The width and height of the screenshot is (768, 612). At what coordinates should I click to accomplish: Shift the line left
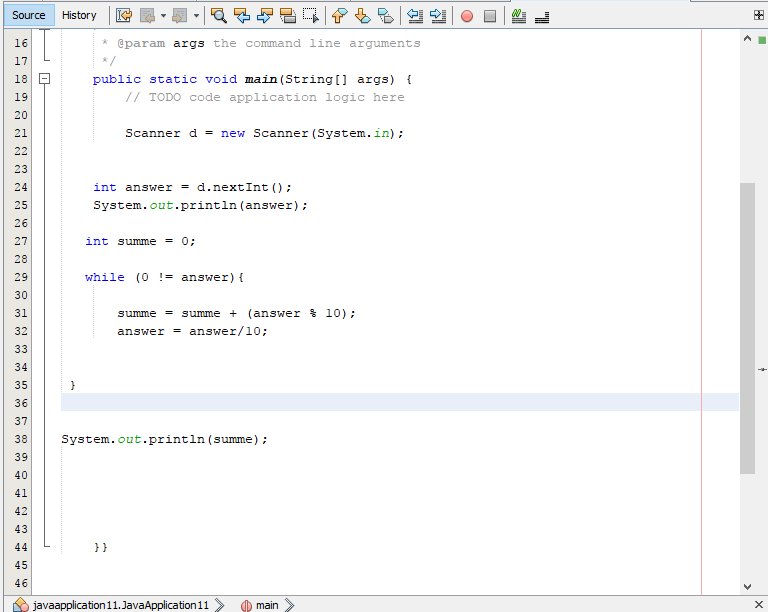coord(415,16)
